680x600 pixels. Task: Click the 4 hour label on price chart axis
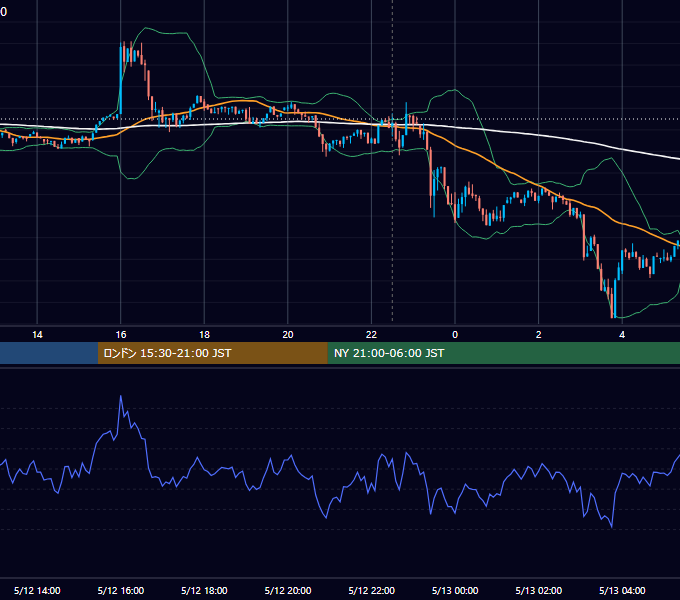pyautogui.click(x=622, y=335)
